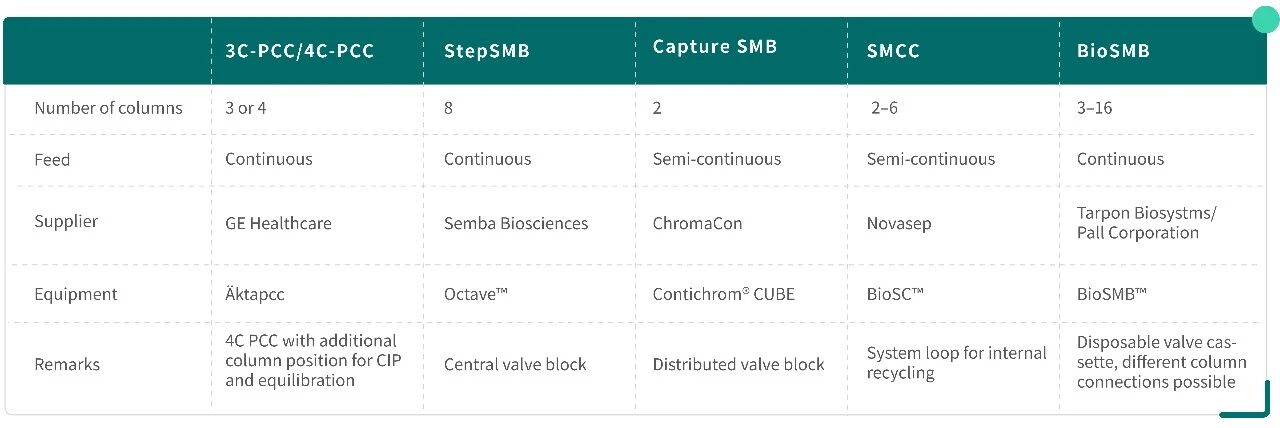Screen dimensions: 1280x428
Task: Click the BioSMB column header
Action: coord(1113,51)
